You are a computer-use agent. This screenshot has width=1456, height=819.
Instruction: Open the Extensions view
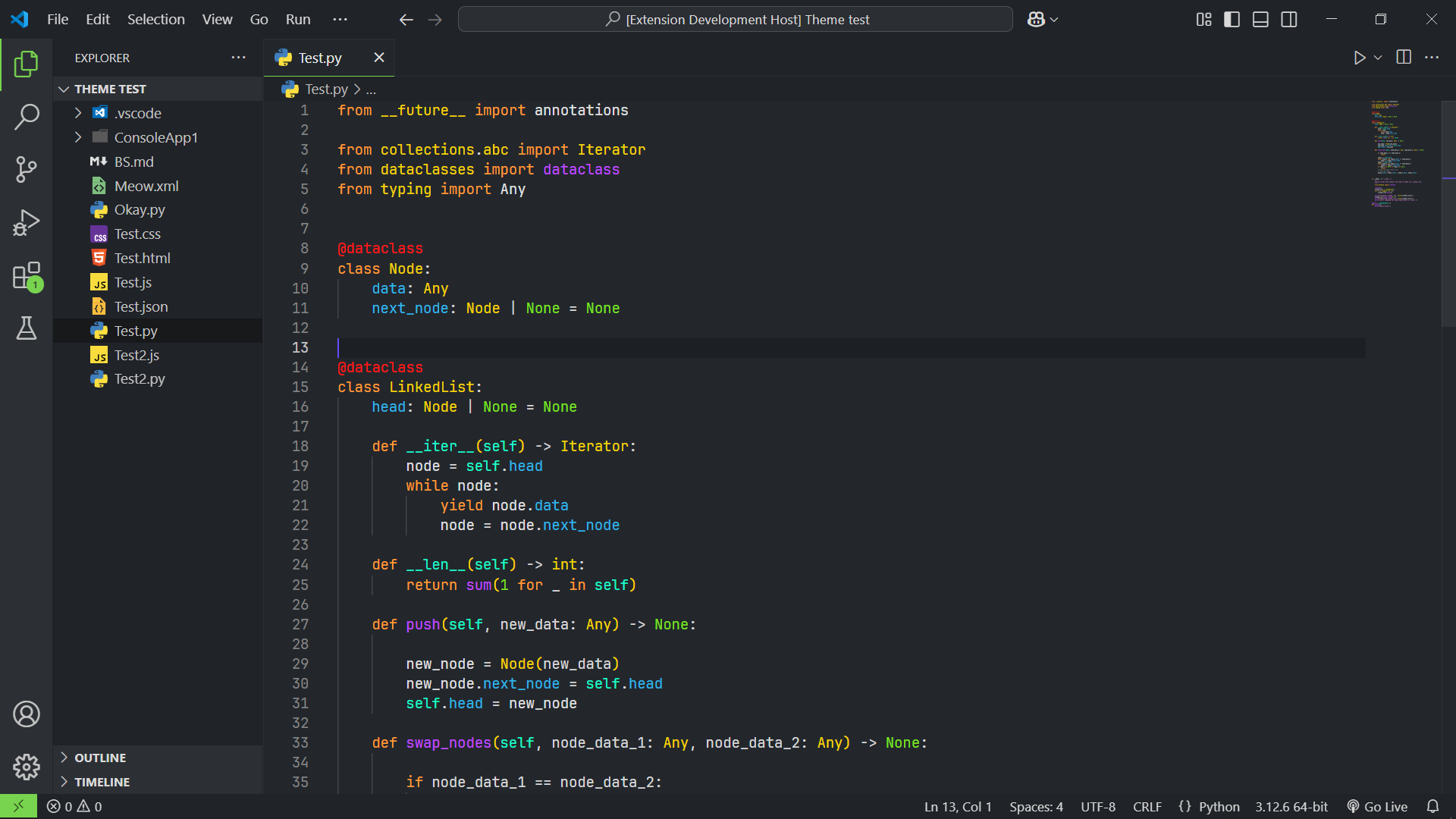27,276
